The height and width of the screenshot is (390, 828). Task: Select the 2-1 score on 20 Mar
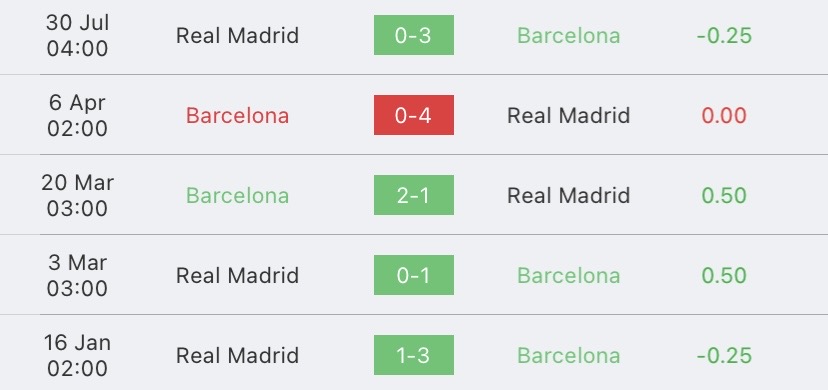tap(413, 195)
